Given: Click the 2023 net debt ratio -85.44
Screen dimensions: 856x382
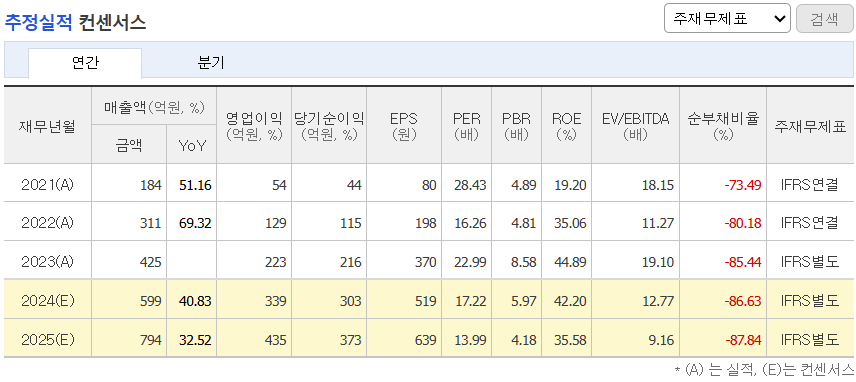Looking at the screenshot, I should (x=742, y=263).
